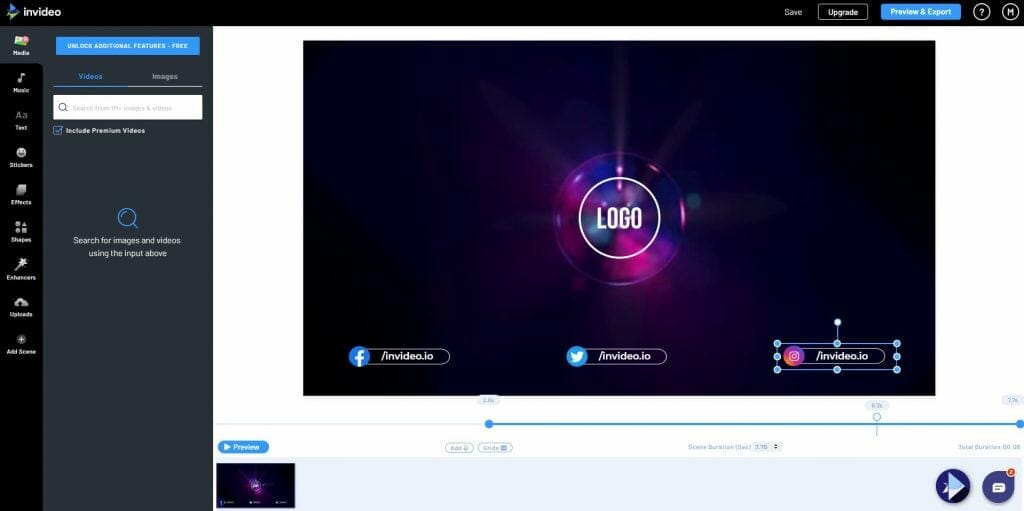Open the chat support bubble
This screenshot has height=511, width=1024.
(x=999, y=487)
